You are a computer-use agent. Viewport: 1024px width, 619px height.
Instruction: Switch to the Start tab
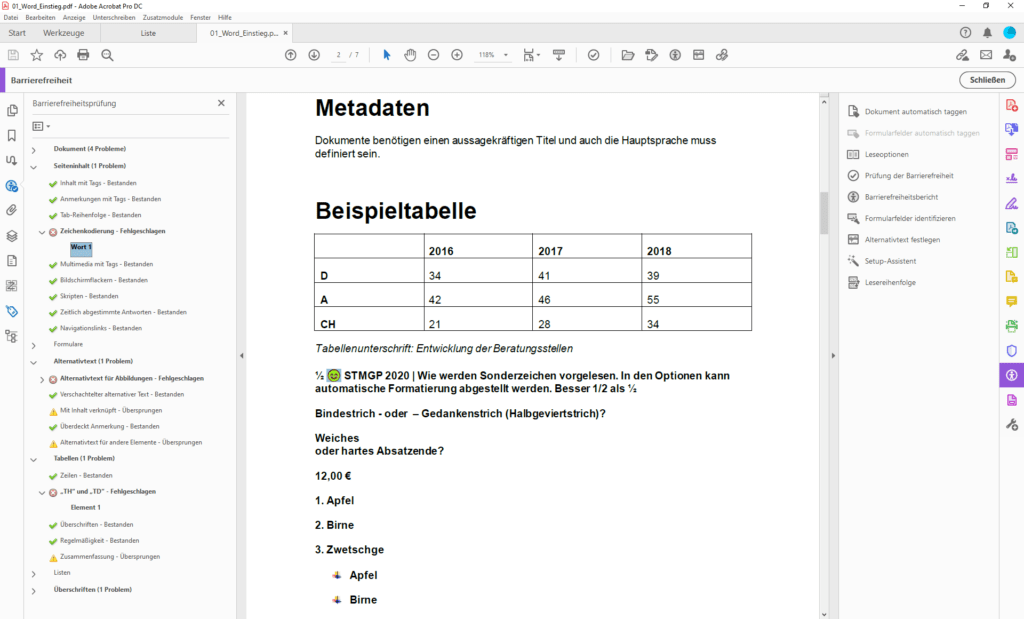(17, 33)
